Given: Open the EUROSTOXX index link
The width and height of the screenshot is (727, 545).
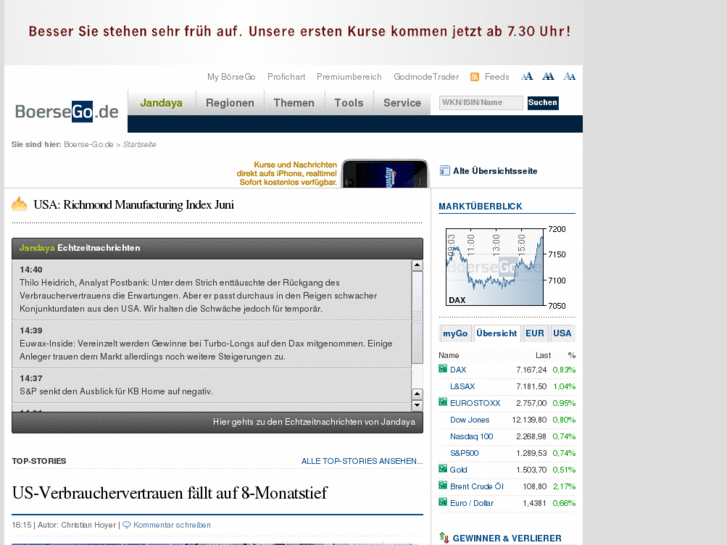Looking at the screenshot, I should [x=475, y=403].
